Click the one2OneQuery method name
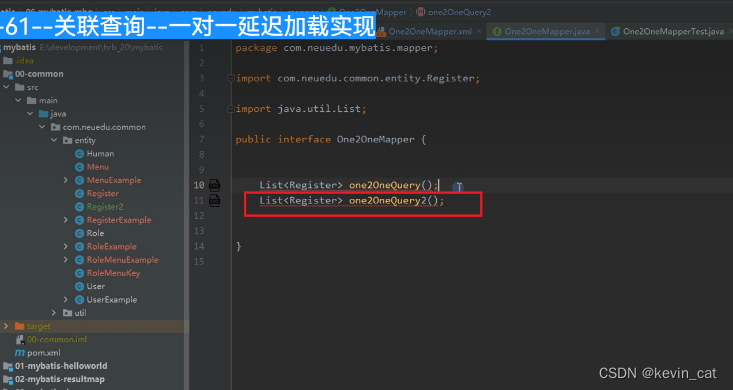This screenshot has height=390, width=733. [385, 185]
